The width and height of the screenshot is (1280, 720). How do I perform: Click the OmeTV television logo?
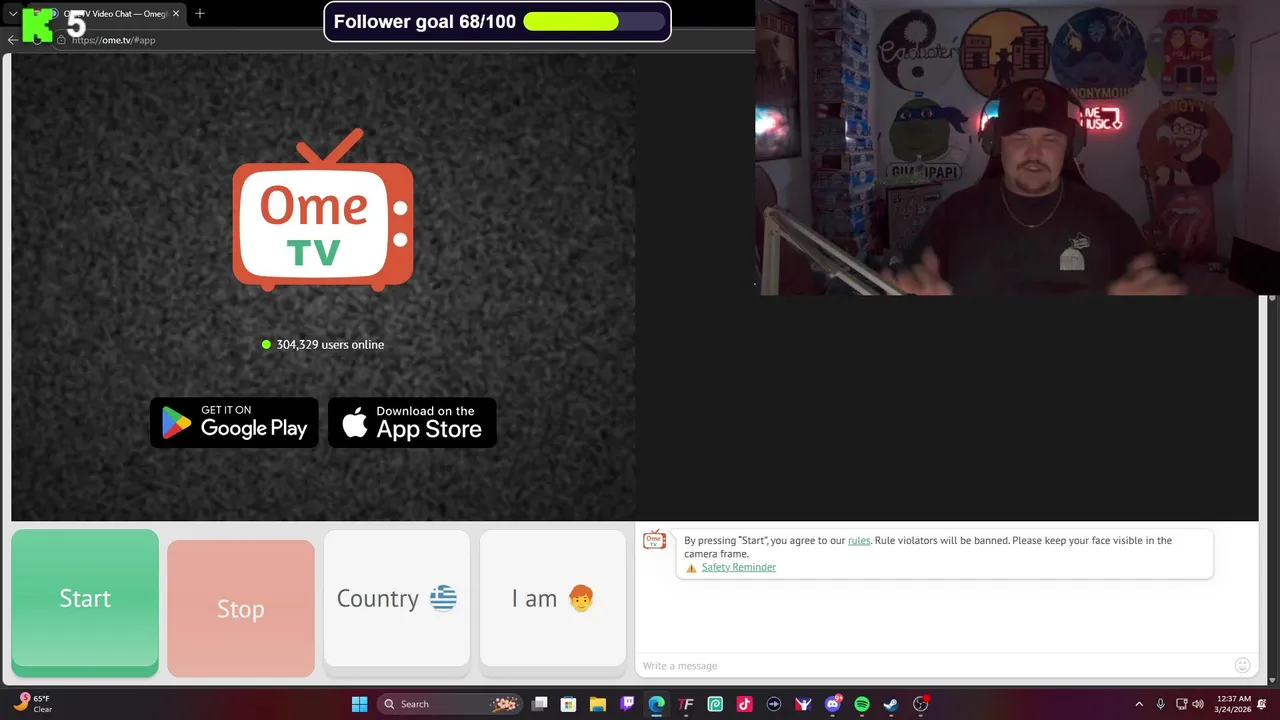[323, 210]
